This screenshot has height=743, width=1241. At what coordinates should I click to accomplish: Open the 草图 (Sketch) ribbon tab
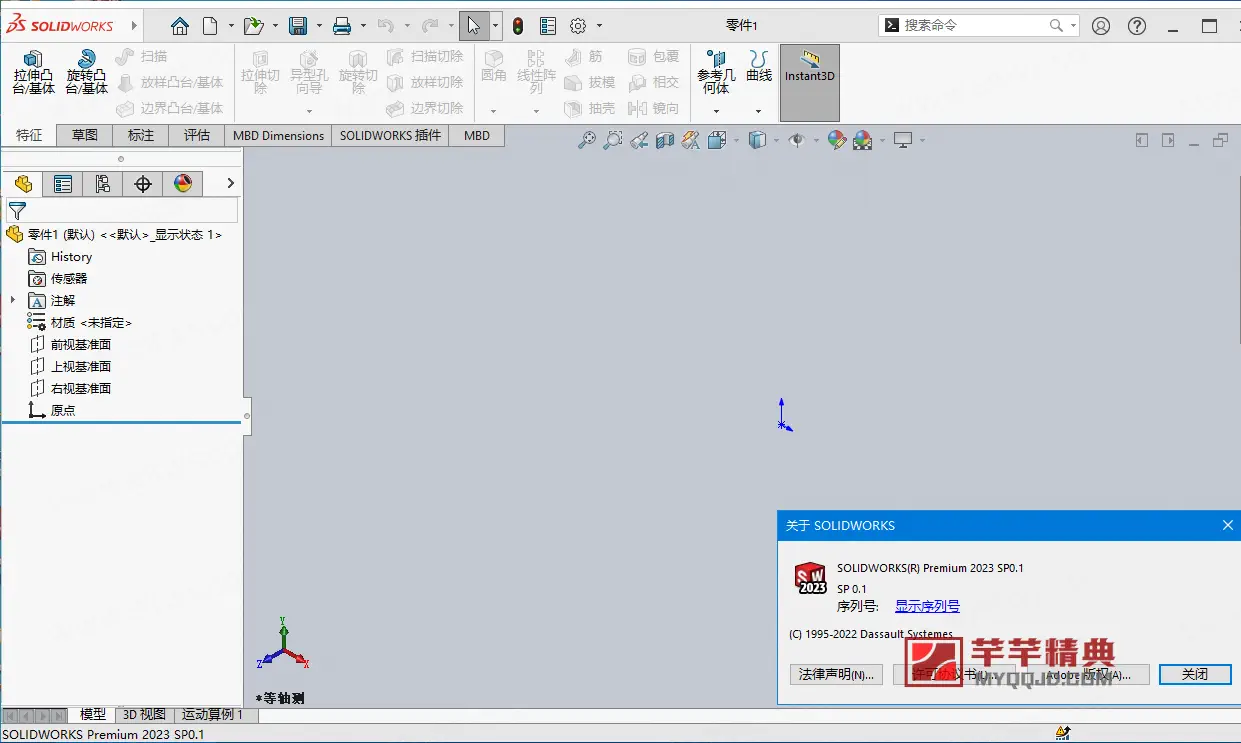click(x=85, y=135)
